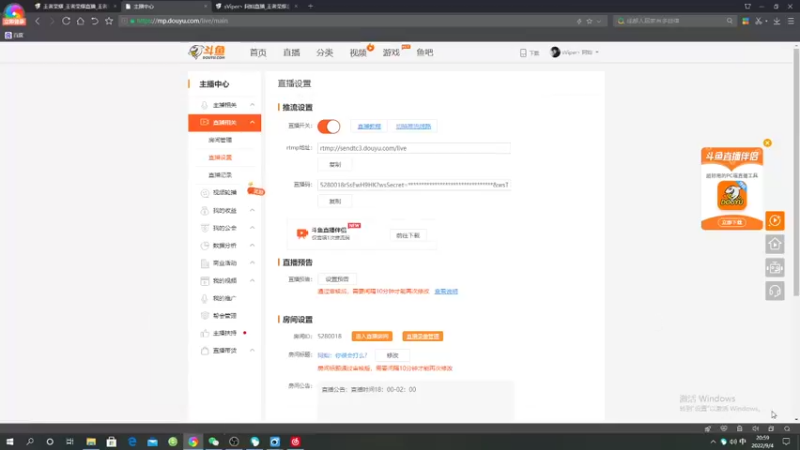The image size is (800, 450).
Task: Click the 前往下载 download button
Action: (408, 235)
